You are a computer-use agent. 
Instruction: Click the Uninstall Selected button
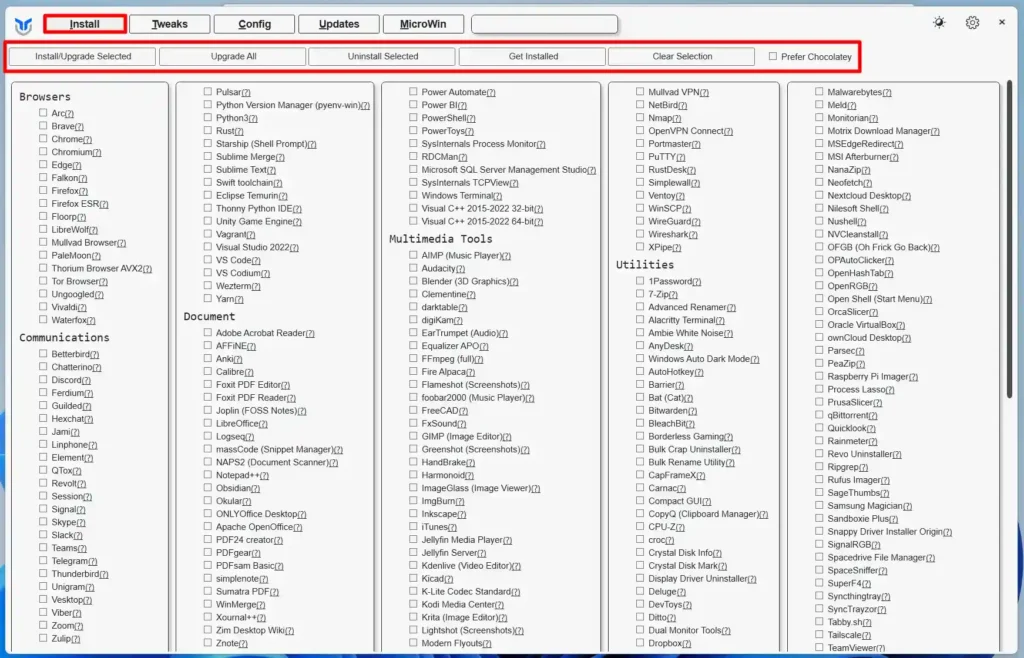click(383, 56)
